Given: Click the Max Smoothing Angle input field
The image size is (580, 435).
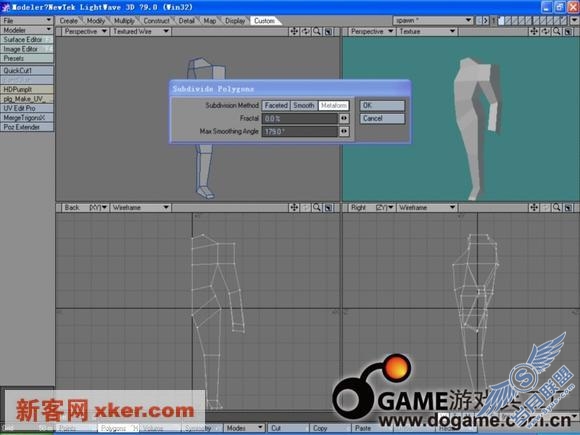Looking at the screenshot, I should click(x=300, y=131).
